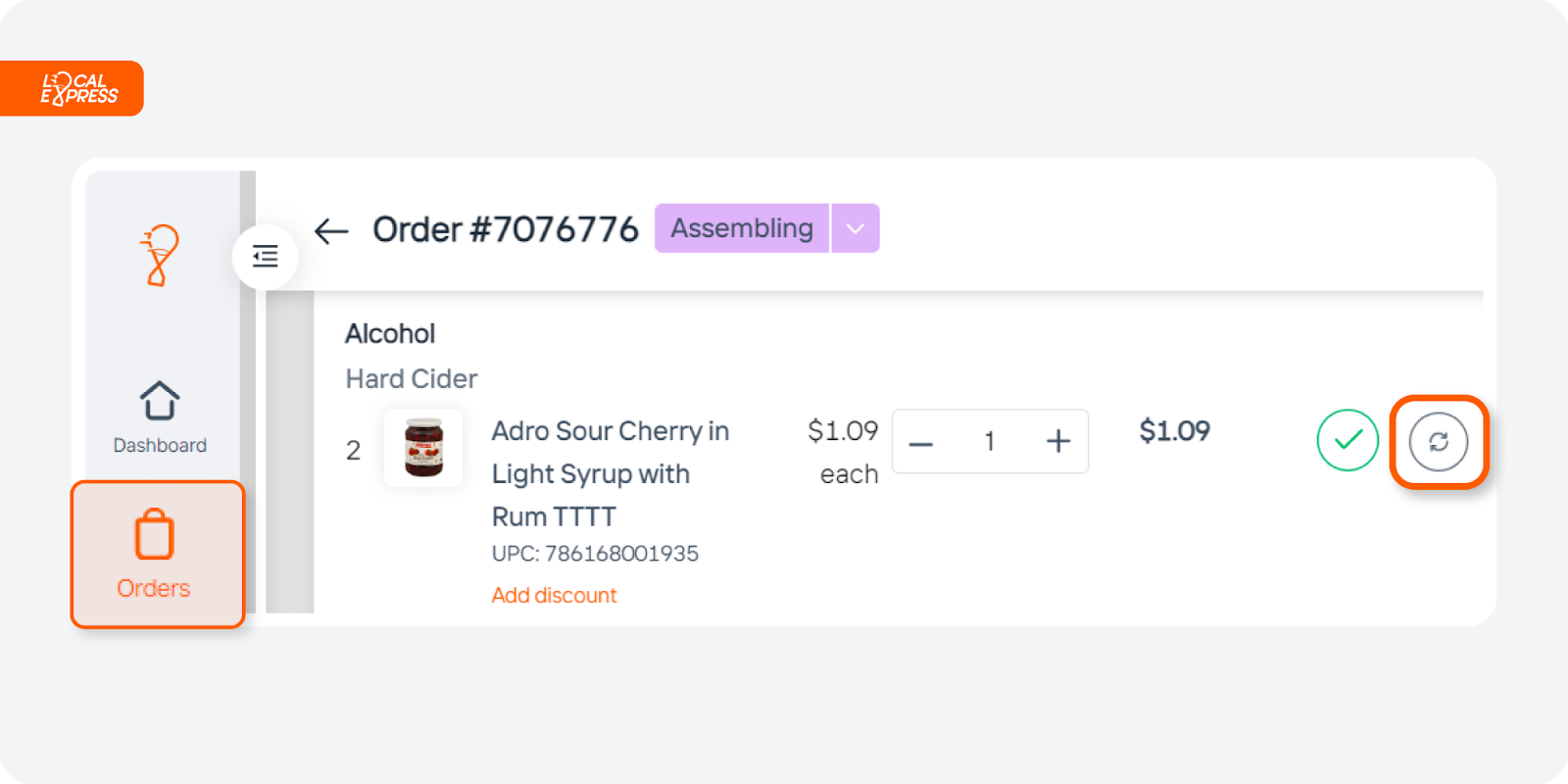This screenshot has height=784, width=1568.
Task: Click the replace item refresh icon
Action: pyautogui.click(x=1438, y=442)
